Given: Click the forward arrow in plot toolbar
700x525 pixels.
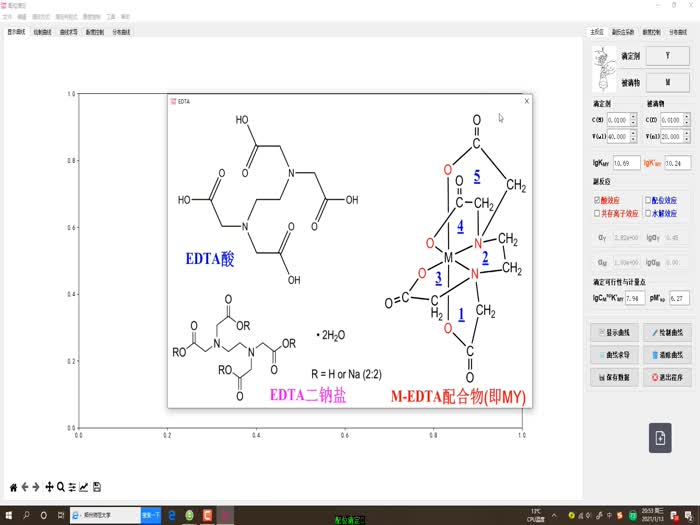Looking at the screenshot, I should coord(36,487).
